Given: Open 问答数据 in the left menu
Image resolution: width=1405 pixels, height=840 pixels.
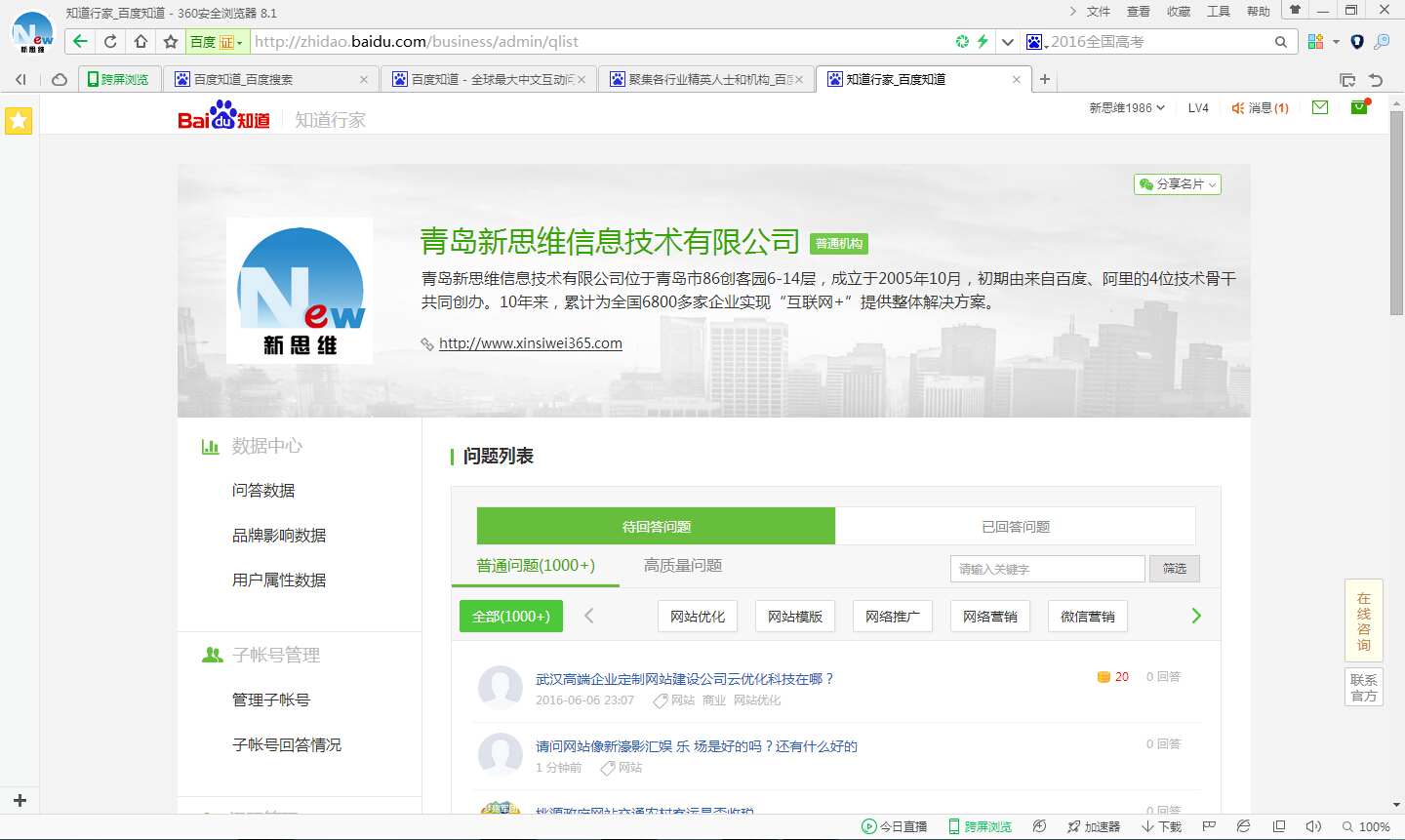Looking at the screenshot, I should click(x=263, y=491).
